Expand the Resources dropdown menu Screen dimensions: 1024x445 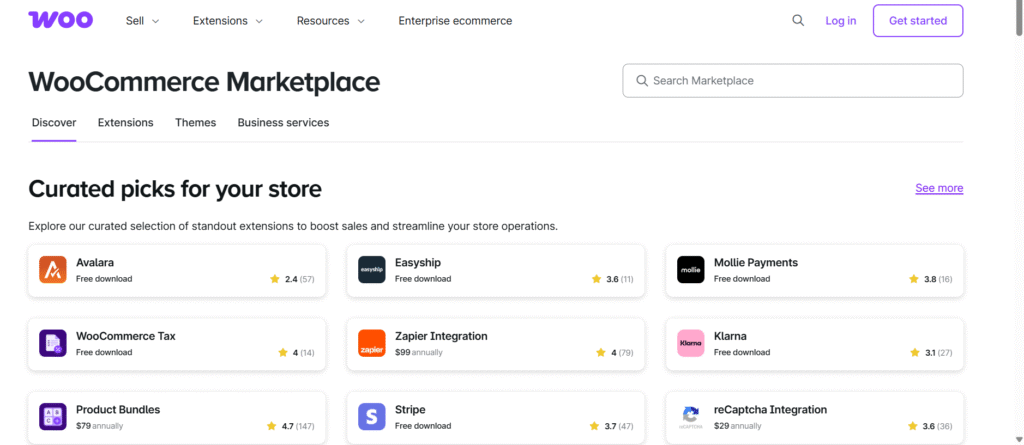[x=330, y=21]
